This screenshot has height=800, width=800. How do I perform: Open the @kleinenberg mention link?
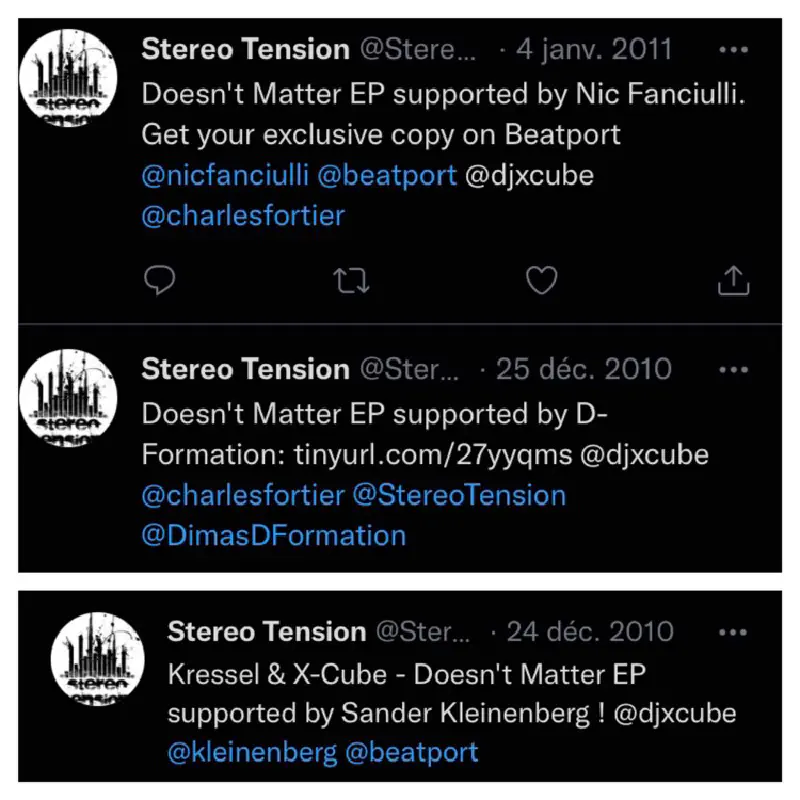pyautogui.click(x=252, y=753)
